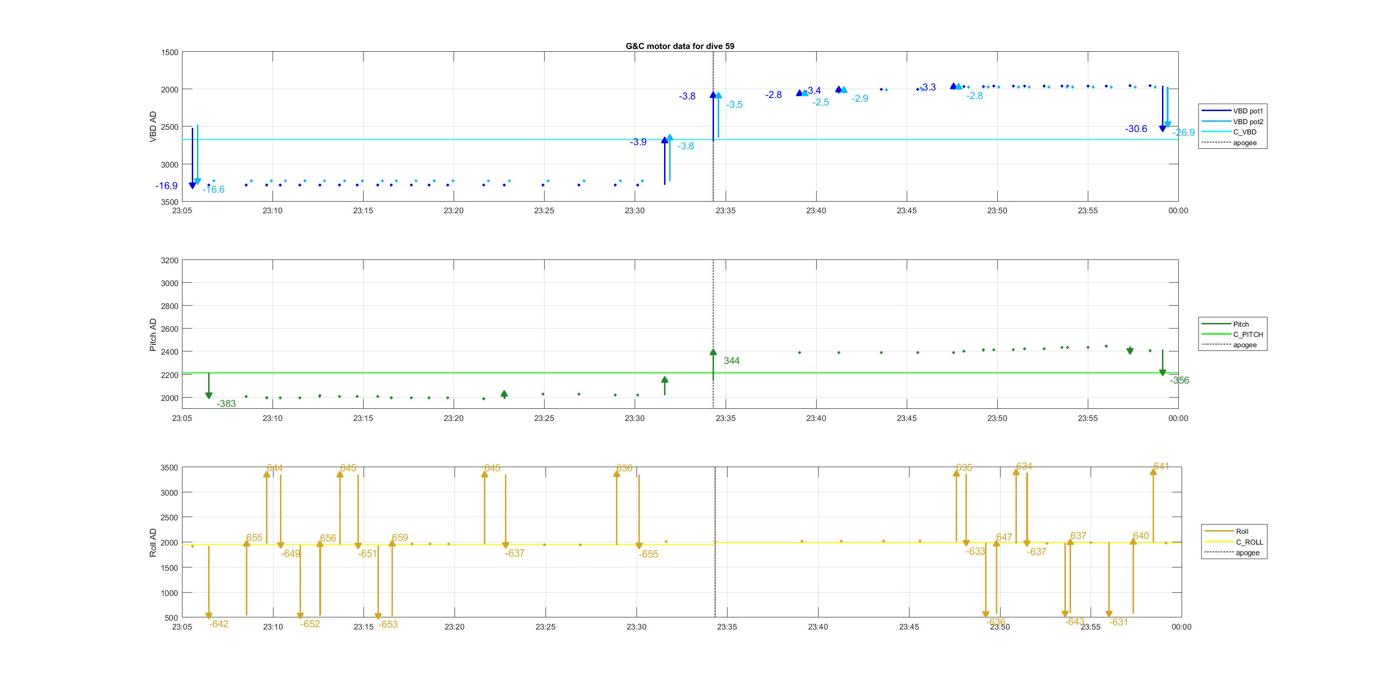This screenshot has width=1400, height=693.
Task: Select the '656' roll data label
Action: tap(328, 538)
